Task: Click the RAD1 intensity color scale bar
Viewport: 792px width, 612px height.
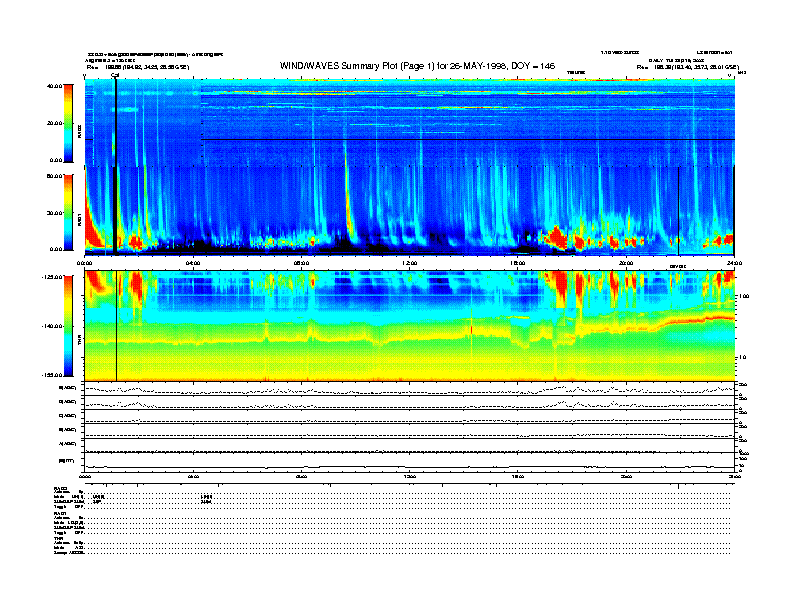Action: (x=68, y=212)
